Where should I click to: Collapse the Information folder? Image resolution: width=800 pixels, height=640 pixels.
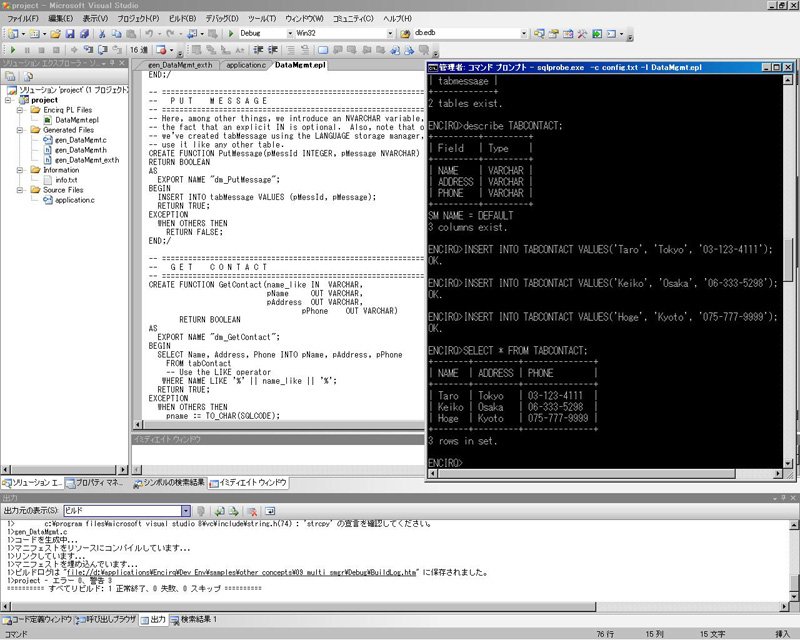(x=20, y=170)
